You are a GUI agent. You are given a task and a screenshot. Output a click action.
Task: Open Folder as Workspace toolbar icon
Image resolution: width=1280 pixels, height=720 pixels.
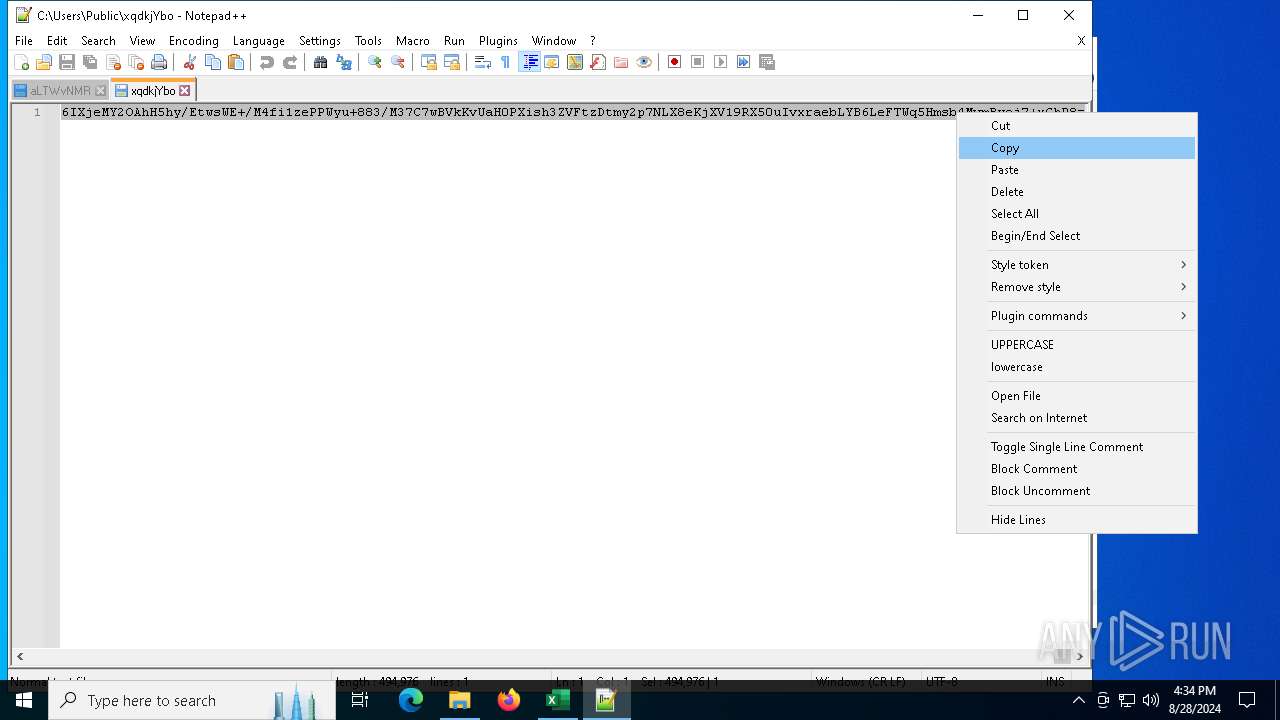click(x=620, y=62)
